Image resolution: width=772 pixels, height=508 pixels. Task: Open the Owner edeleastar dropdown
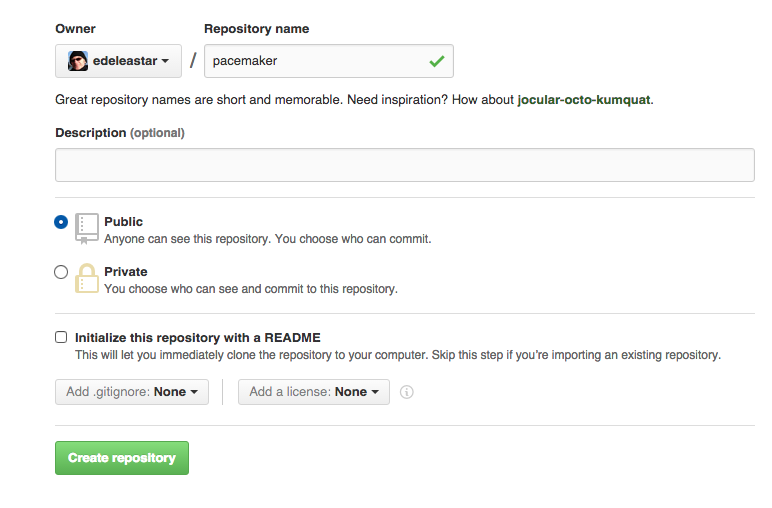click(x=118, y=61)
